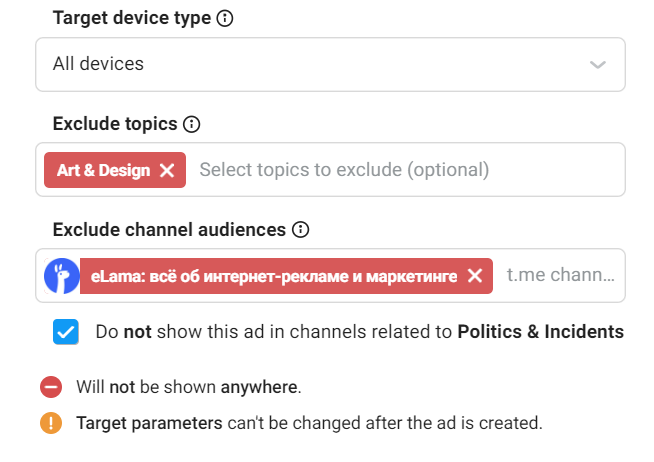This screenshot has width=654, height=462.
Task: Click the 'Target parameters can't be changed' notice
Action: [309, 423]
